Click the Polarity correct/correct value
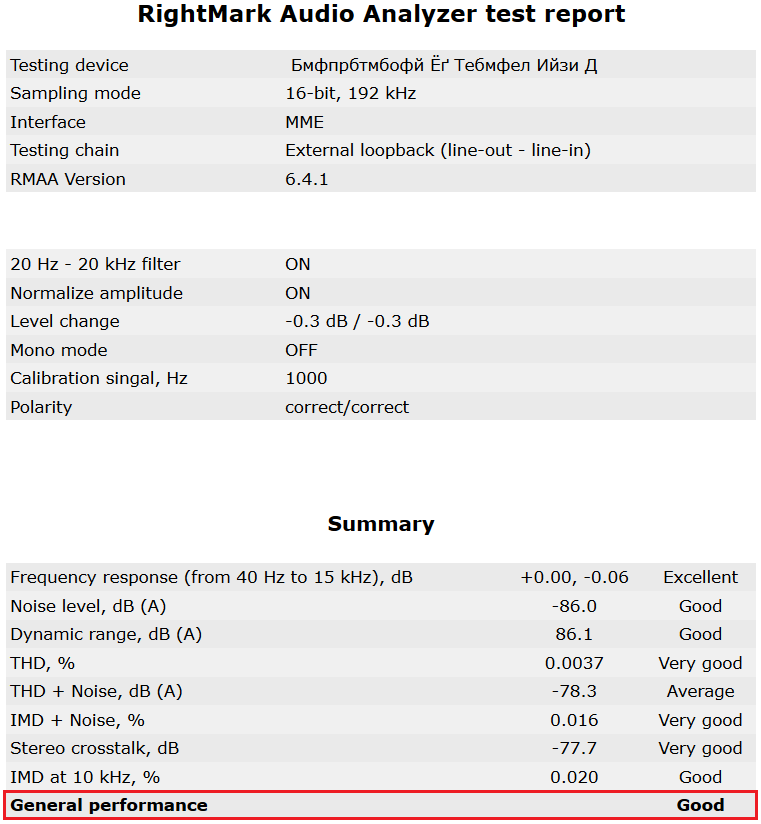Screen dimensions: 761x824 [347, 407]
